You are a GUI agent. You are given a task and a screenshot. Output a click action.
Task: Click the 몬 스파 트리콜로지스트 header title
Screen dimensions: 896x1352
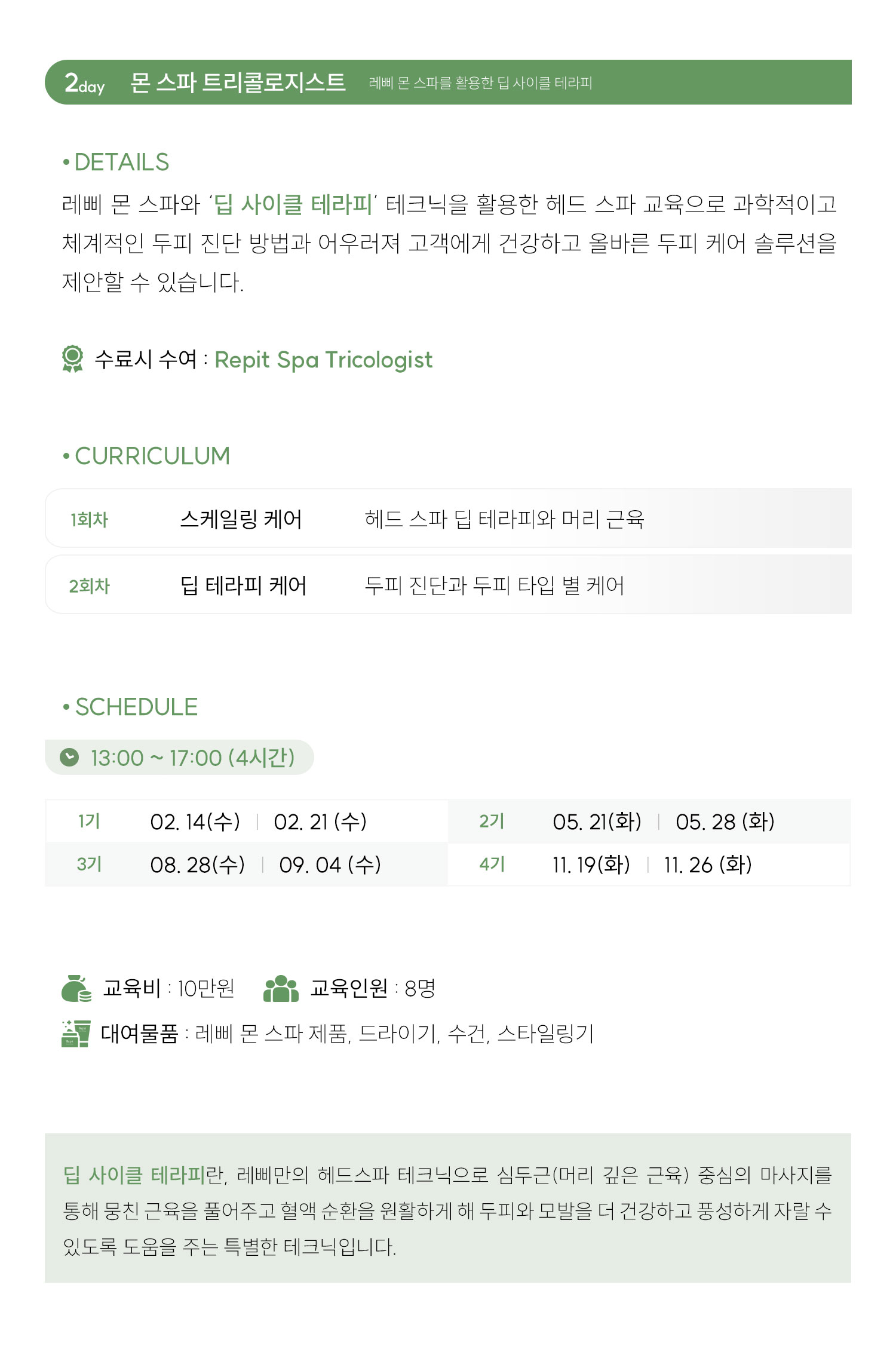coord(238,82)
